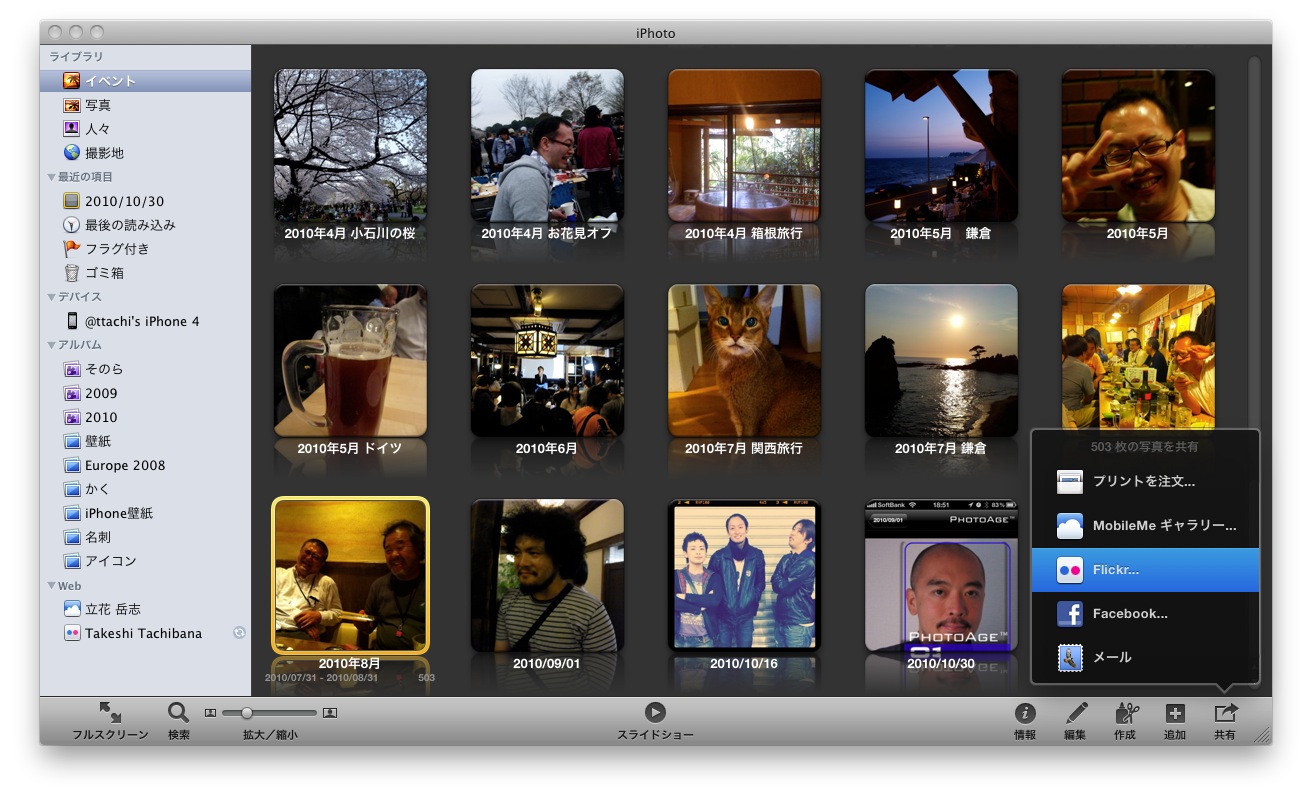Open the Info panel icon
Screen dimensions: 1312x805
pos(1025,713)
